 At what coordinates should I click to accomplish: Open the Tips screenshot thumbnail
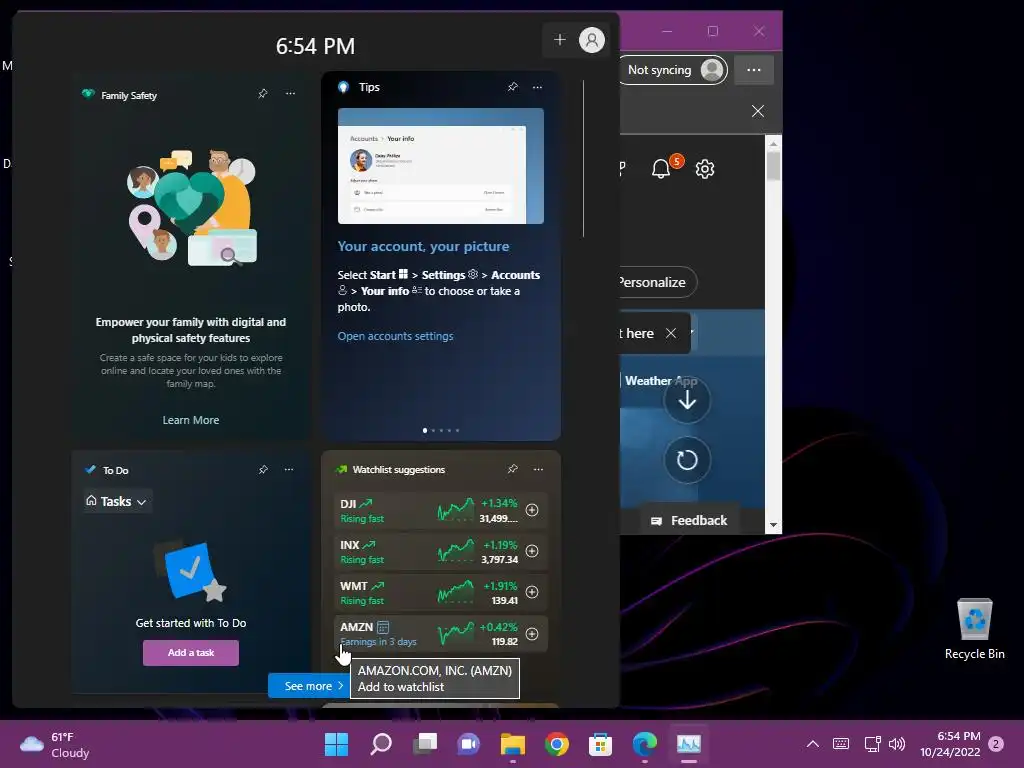coord(441,166)
